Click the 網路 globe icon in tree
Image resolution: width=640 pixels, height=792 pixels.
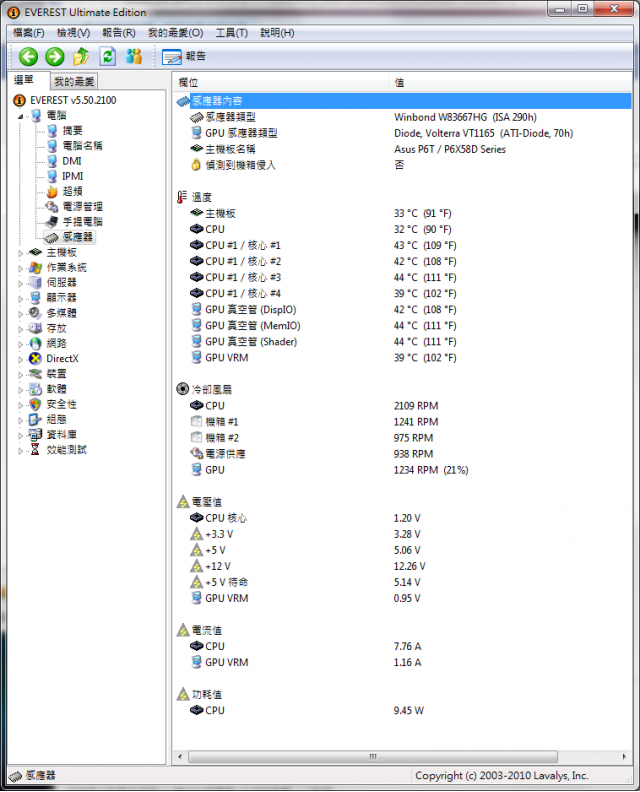pyautogui.click(x=35, y=343)
